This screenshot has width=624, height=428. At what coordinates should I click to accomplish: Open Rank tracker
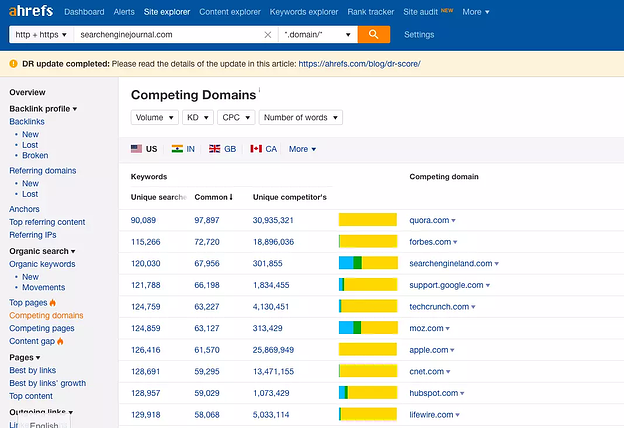(370, 12)
